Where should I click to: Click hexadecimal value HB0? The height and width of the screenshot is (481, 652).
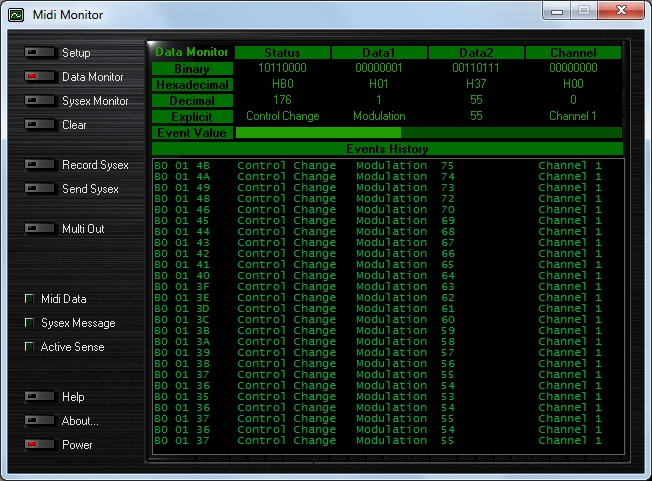coord(283,84)
